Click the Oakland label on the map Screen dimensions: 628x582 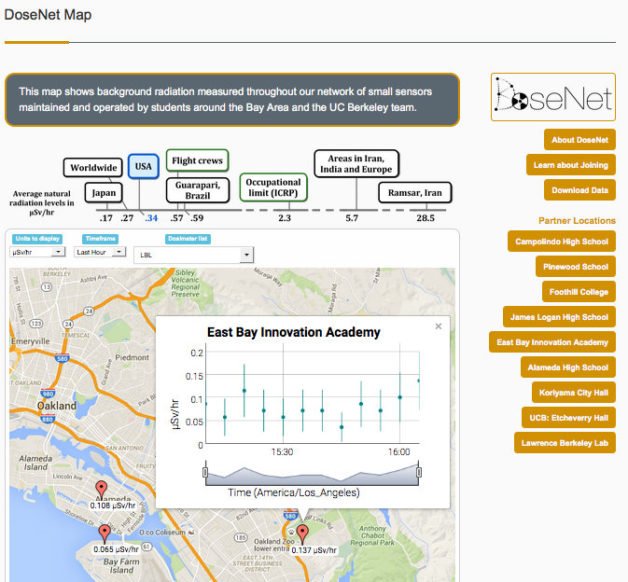[56, 406]
